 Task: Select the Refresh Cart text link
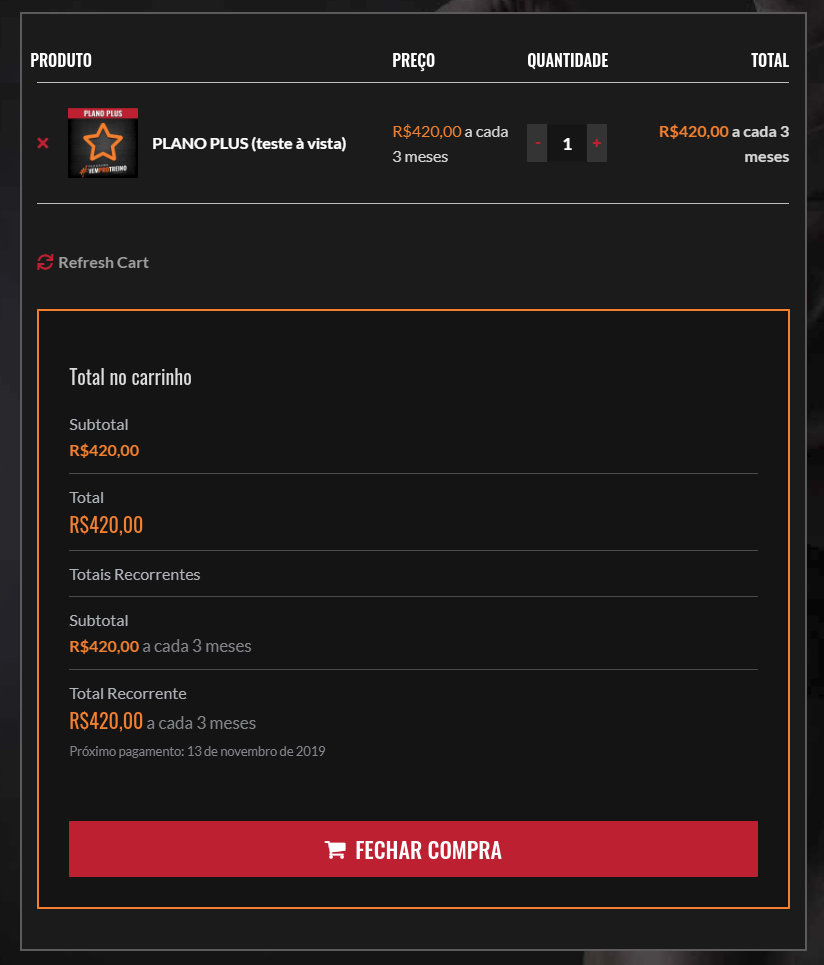(x=103, y=262)
